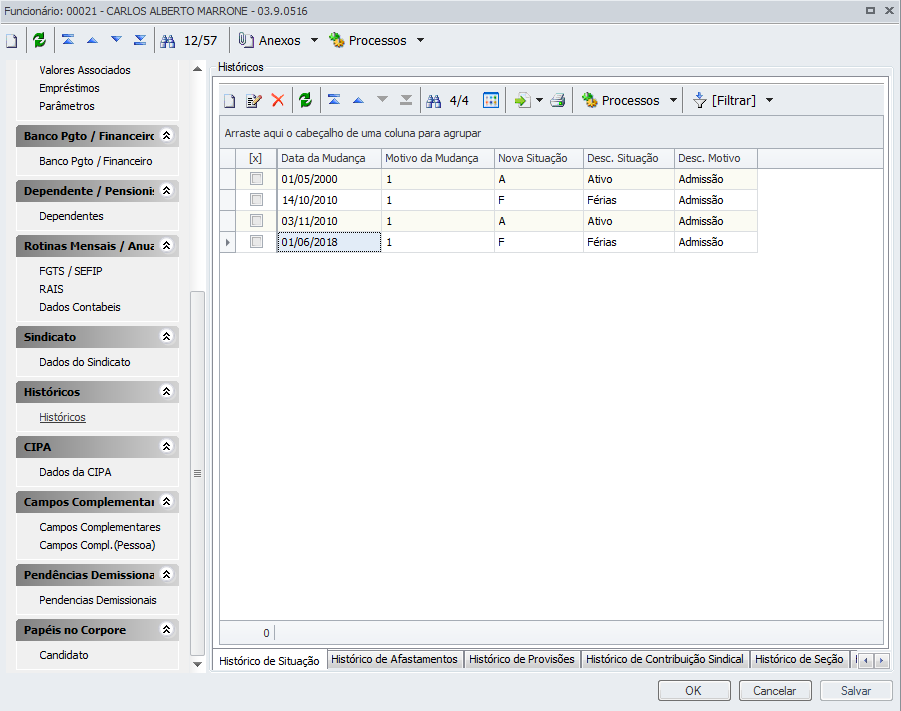Open the grid layout/columns icon

click(x=491, y=100)
